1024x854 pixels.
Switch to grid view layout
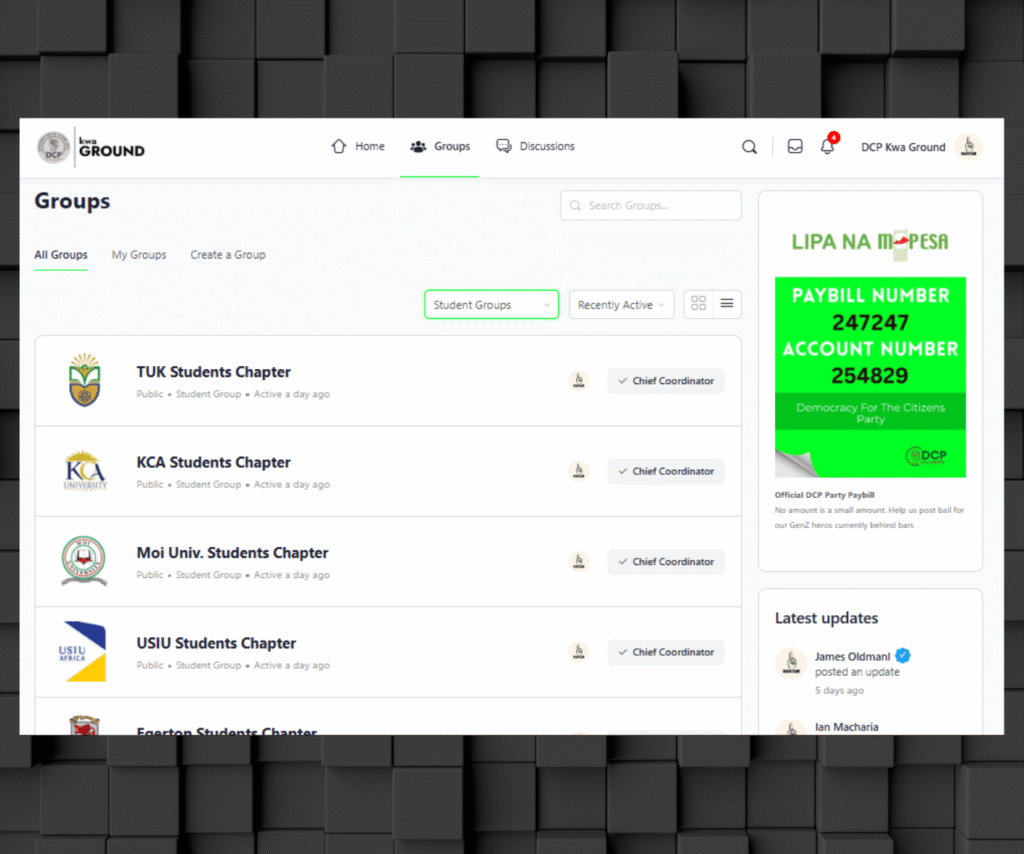[698, 304]
